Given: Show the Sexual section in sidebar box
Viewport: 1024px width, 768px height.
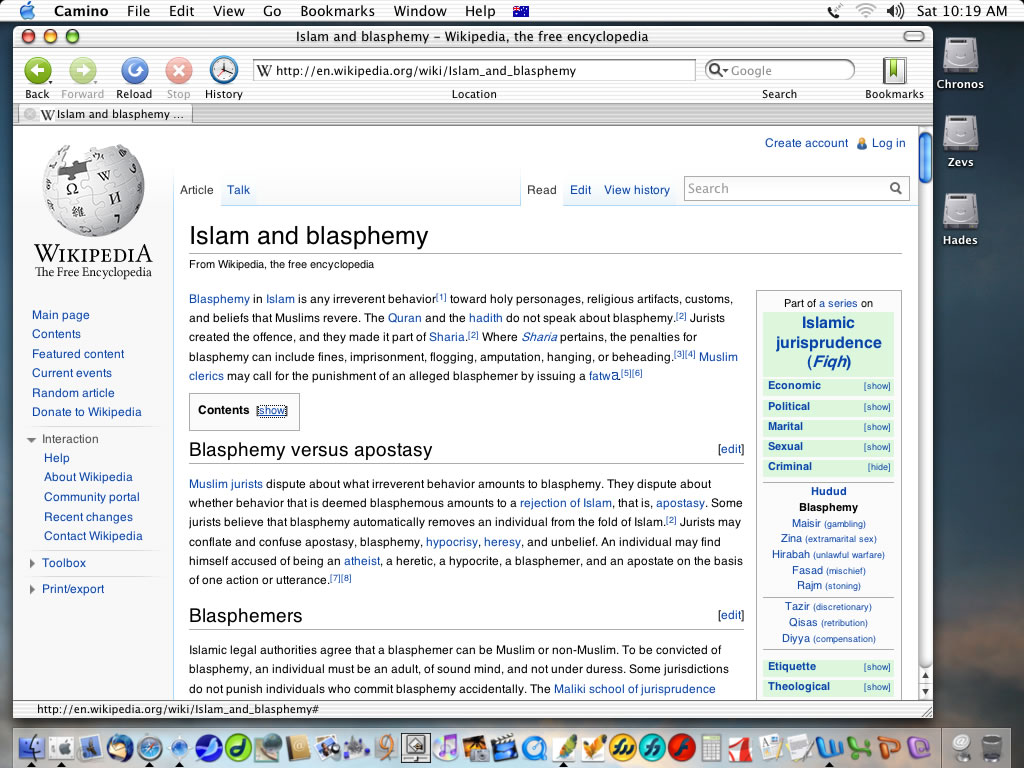Looking at the screenshot, I should click(876, 447).
